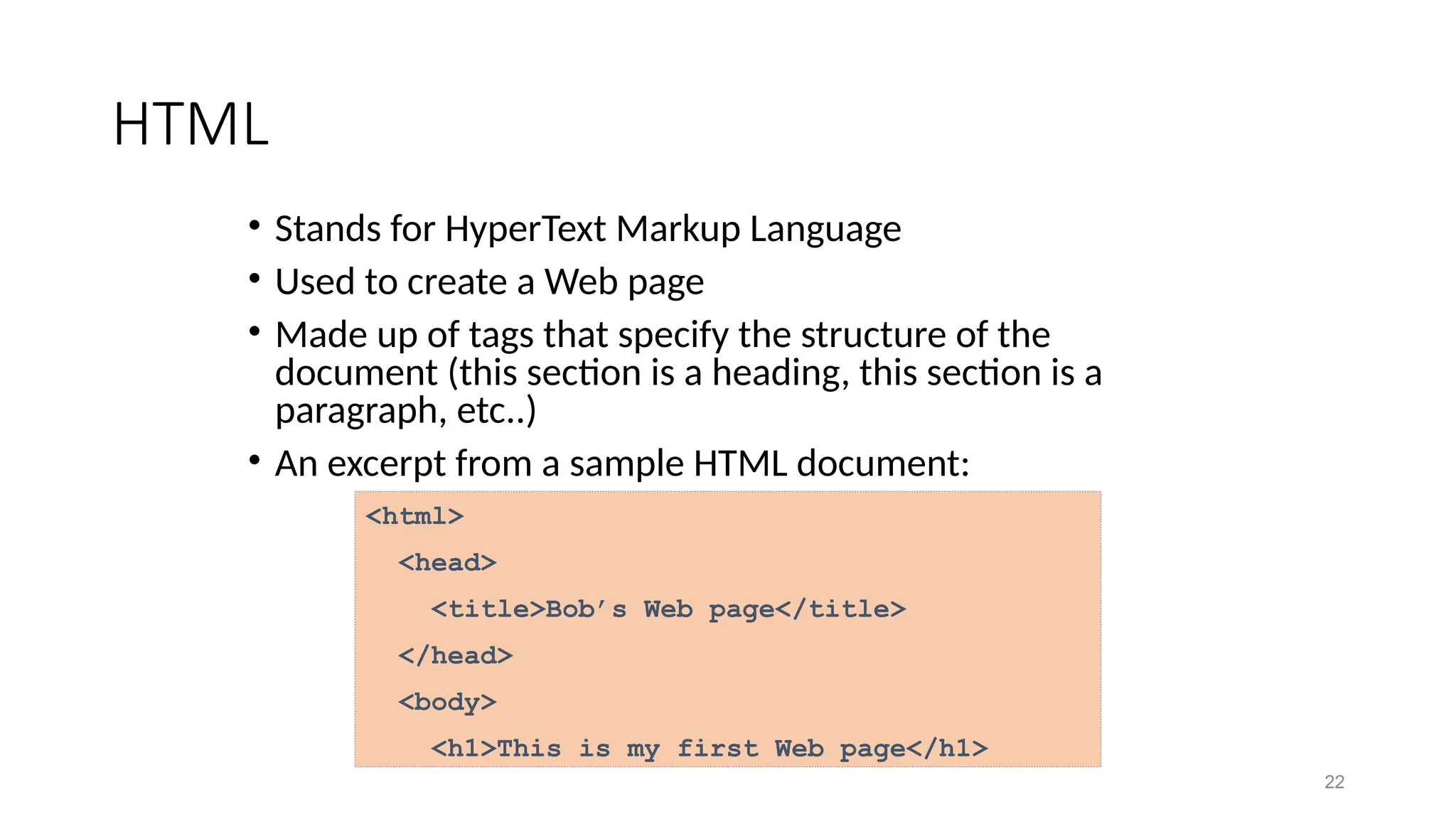1456x819 pixels.
Task: Click 'document (this section is a heading' line
Action: point(687,373)
